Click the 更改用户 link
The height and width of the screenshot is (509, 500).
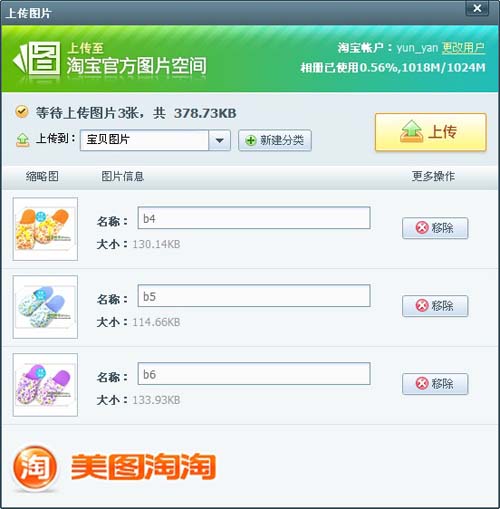(463, 48)
